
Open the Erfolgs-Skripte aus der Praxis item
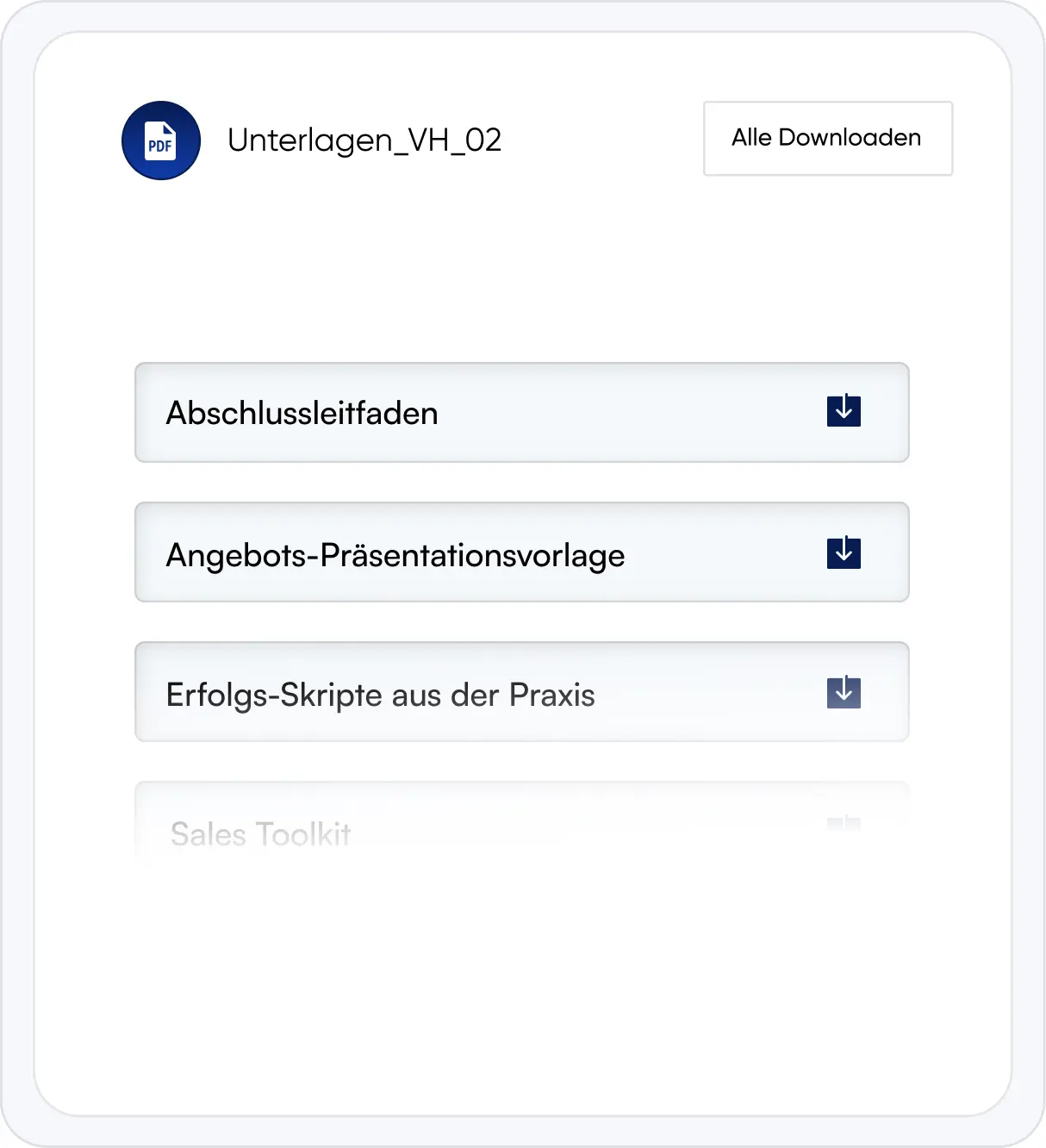click(x=522, y=691)
